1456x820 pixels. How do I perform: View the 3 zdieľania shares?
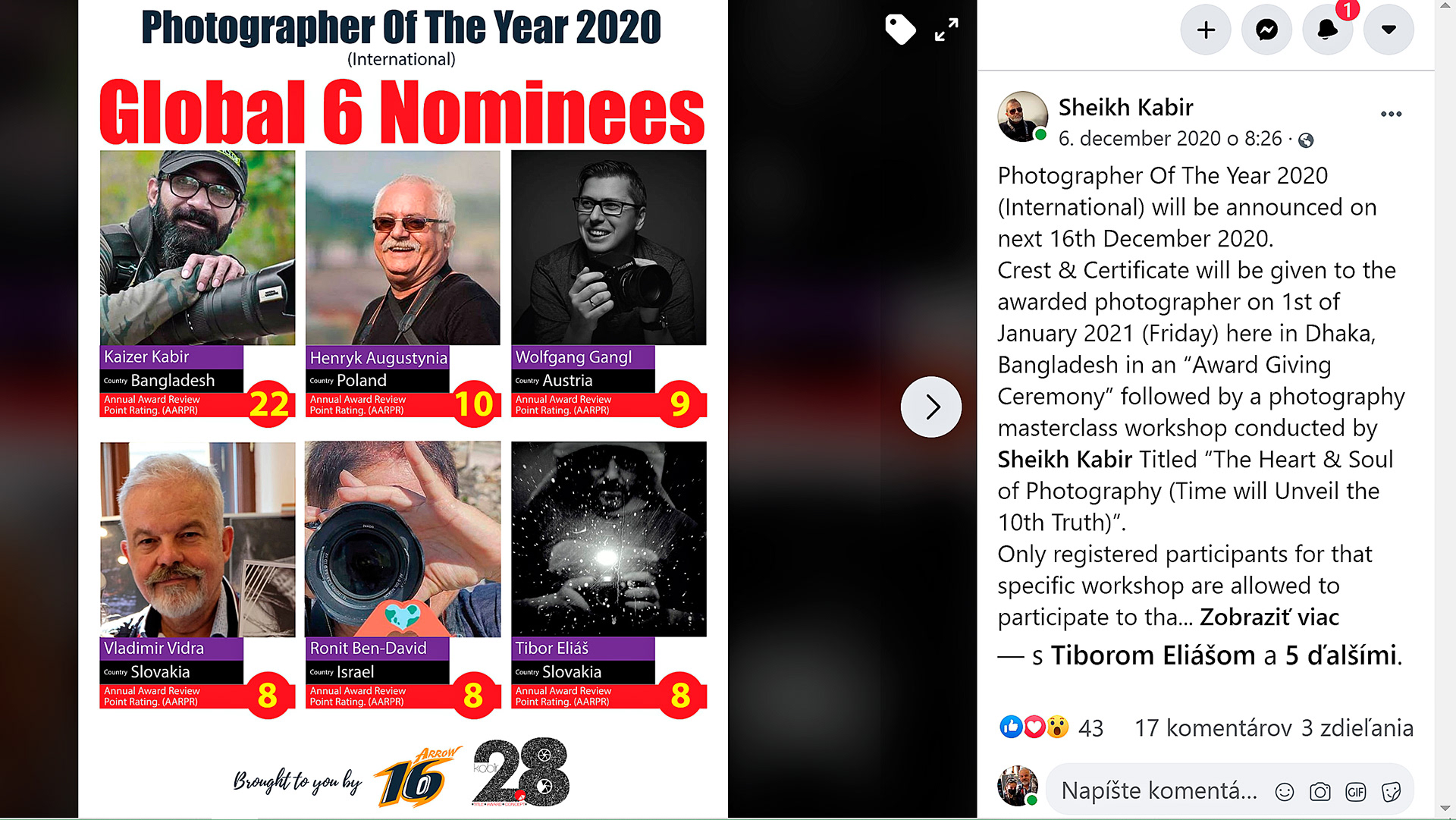click(x=1357, y=728)
